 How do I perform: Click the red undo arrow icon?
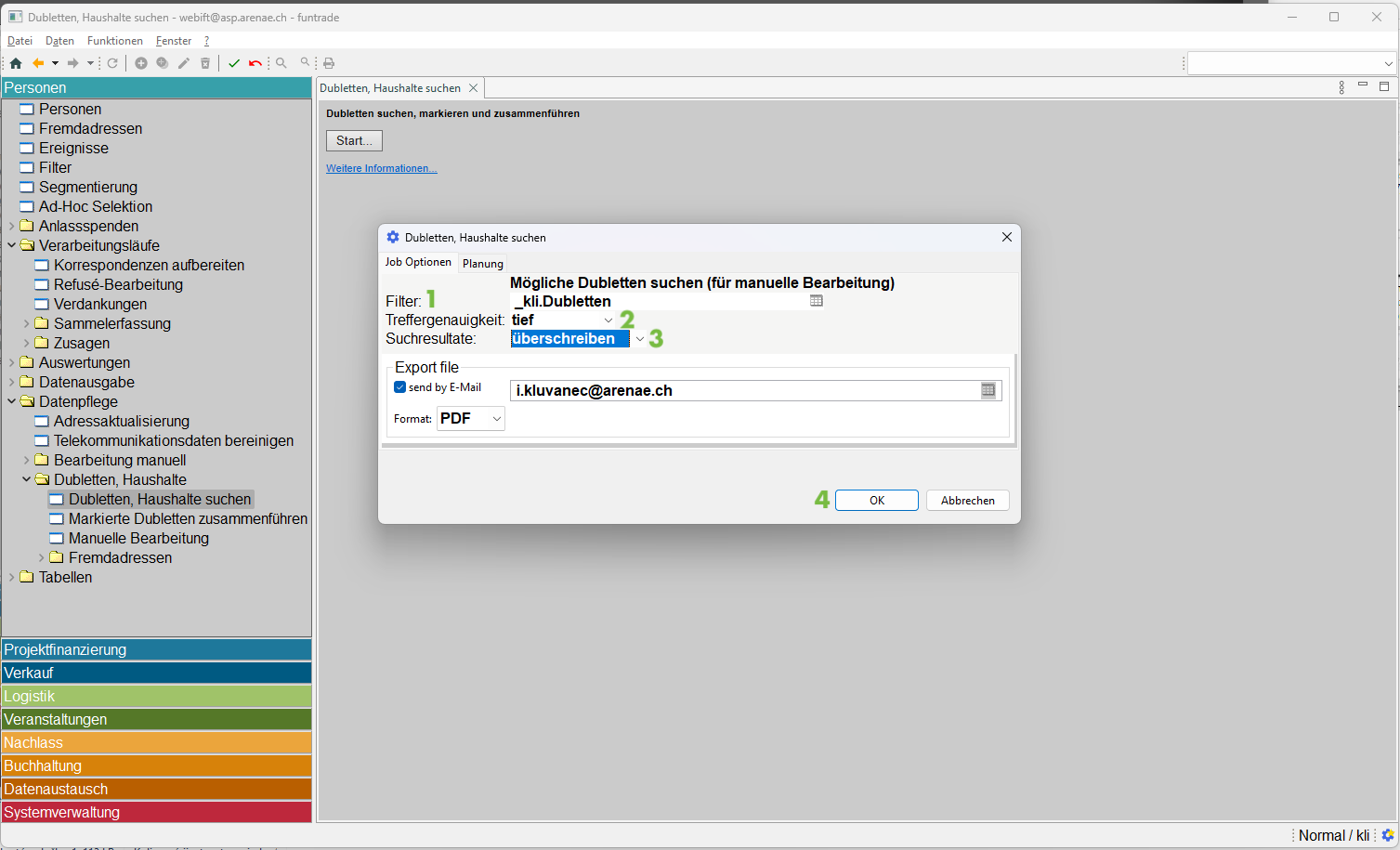(x=255, y=63)
